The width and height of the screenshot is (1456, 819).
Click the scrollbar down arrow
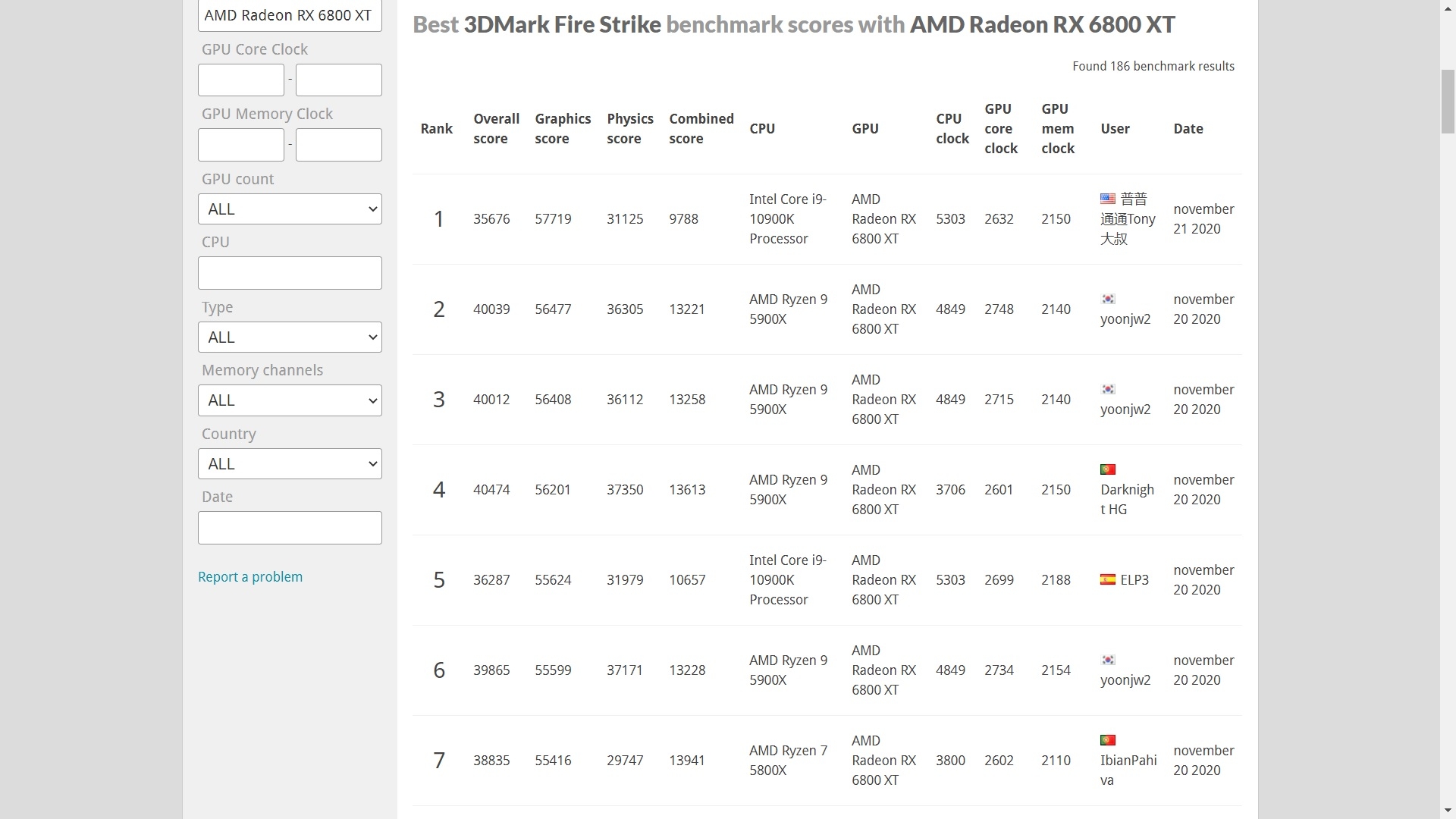[x=1448, y=811]
